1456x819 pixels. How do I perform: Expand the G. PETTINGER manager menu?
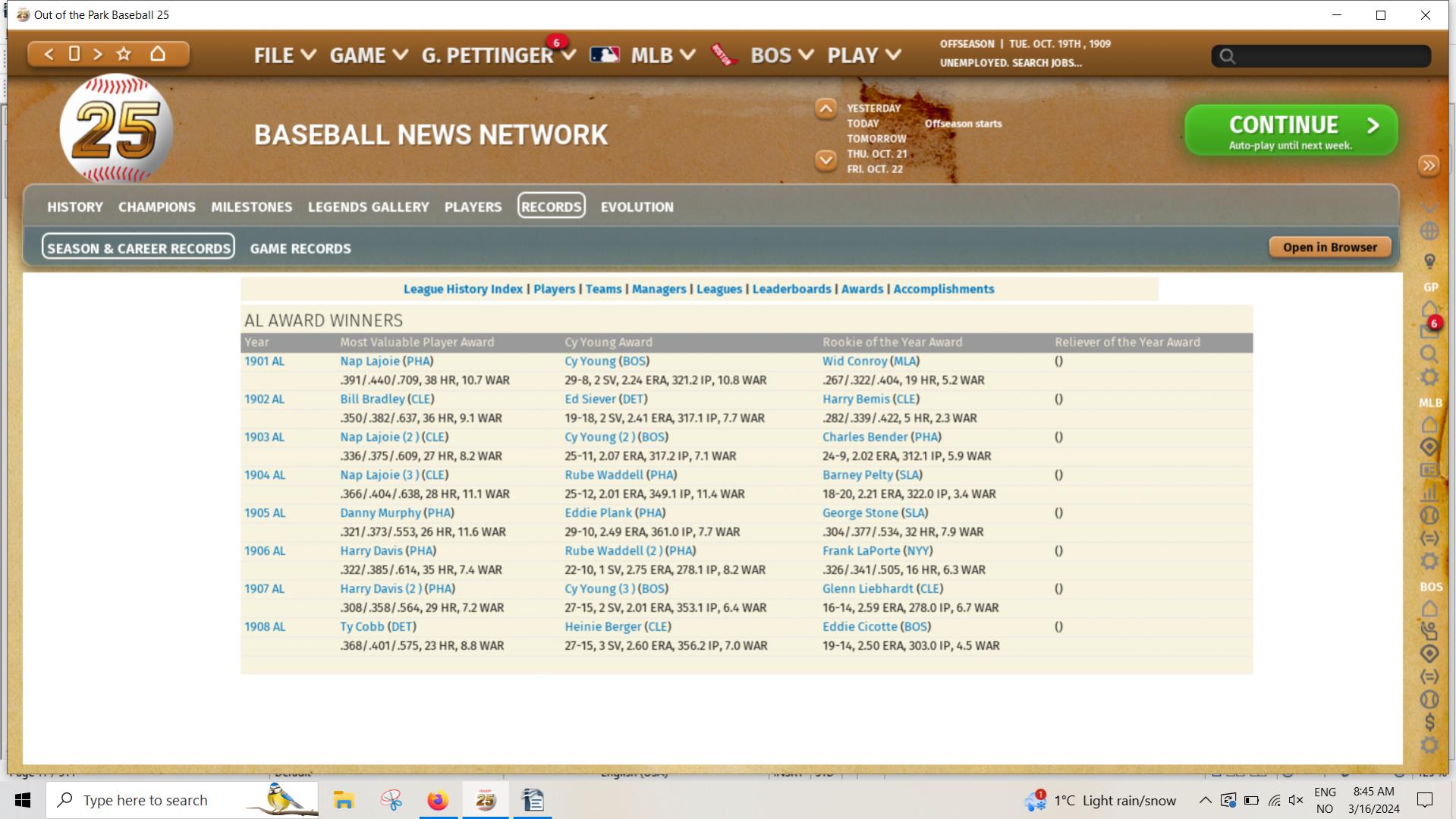[498, 55]
